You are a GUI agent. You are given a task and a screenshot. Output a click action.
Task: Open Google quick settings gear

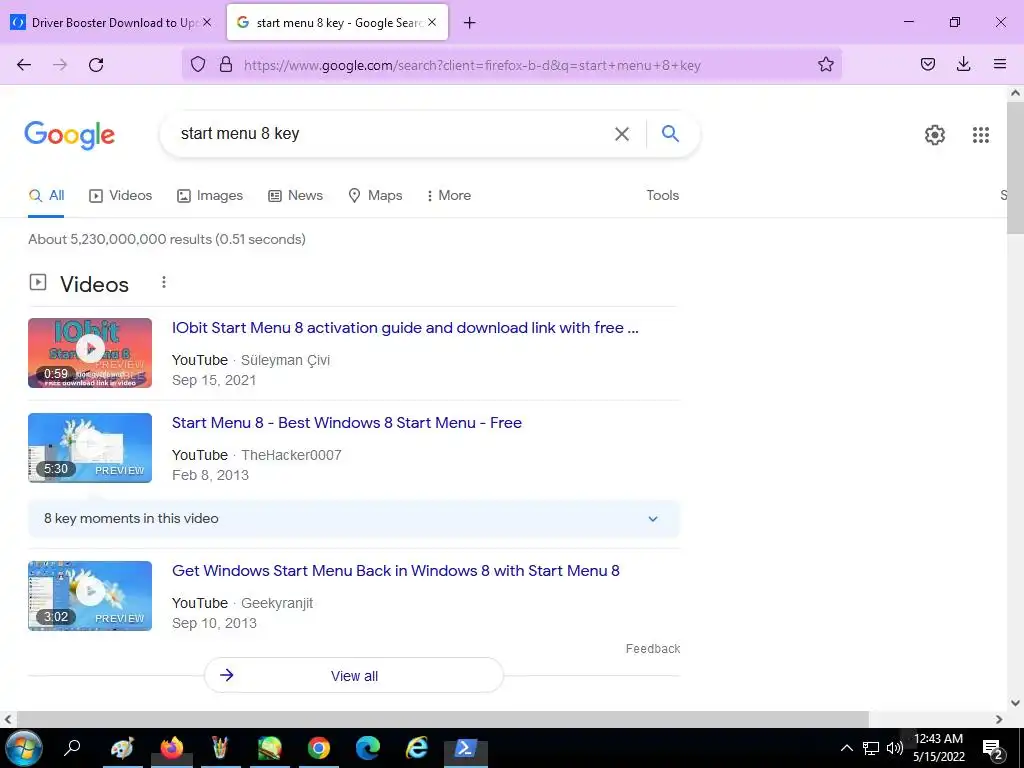935,135
